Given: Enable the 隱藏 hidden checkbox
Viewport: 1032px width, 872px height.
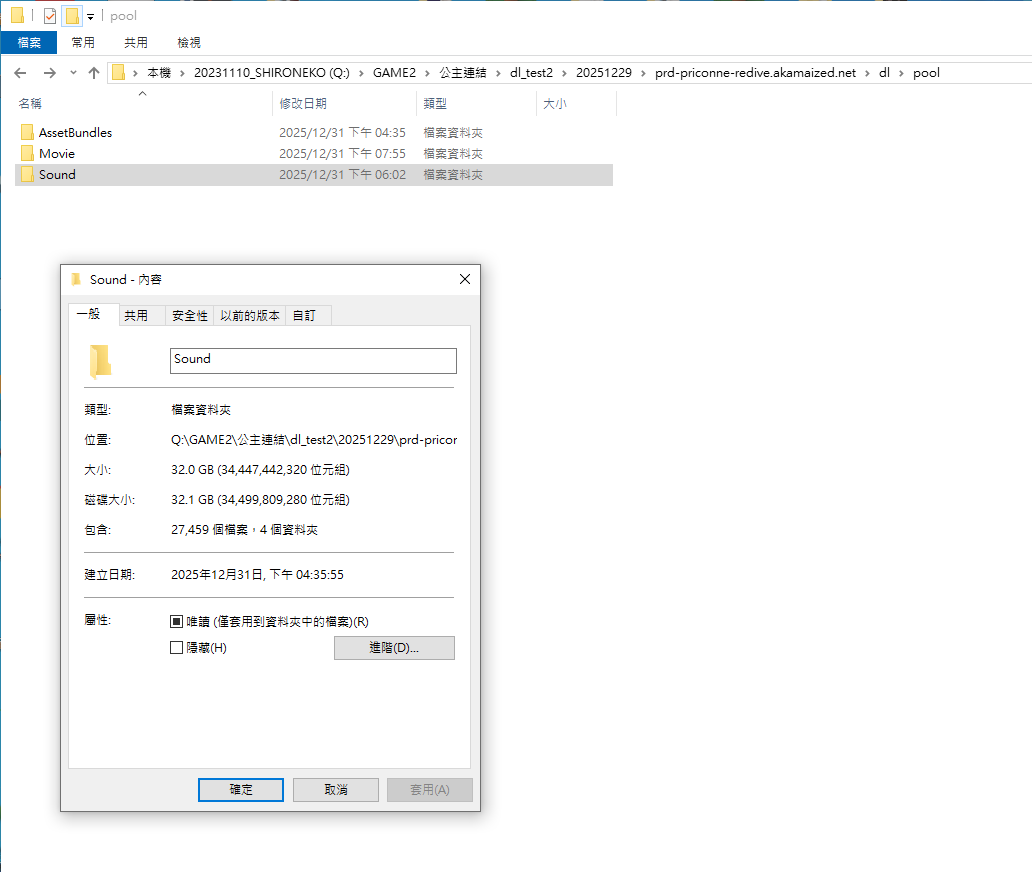Looking at the screenshot, I should coord(177,648).
